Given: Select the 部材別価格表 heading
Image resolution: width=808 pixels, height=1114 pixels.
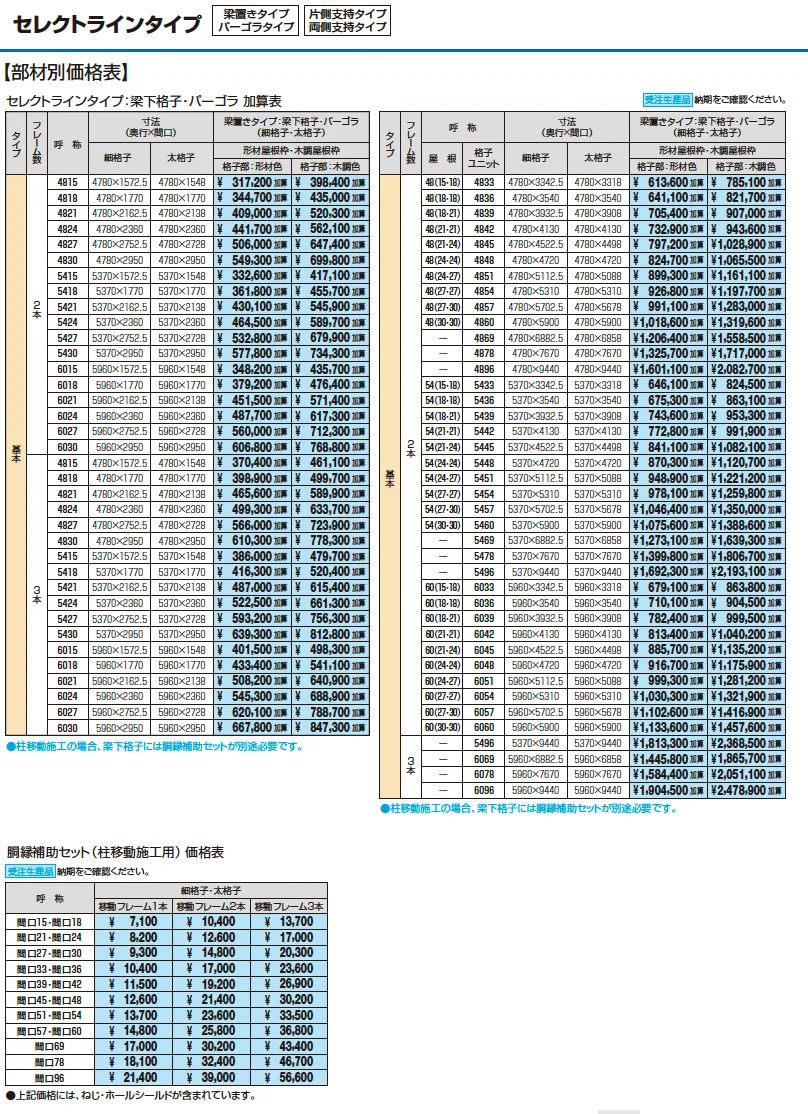Looking at the screenshot, I should [66, 72].
